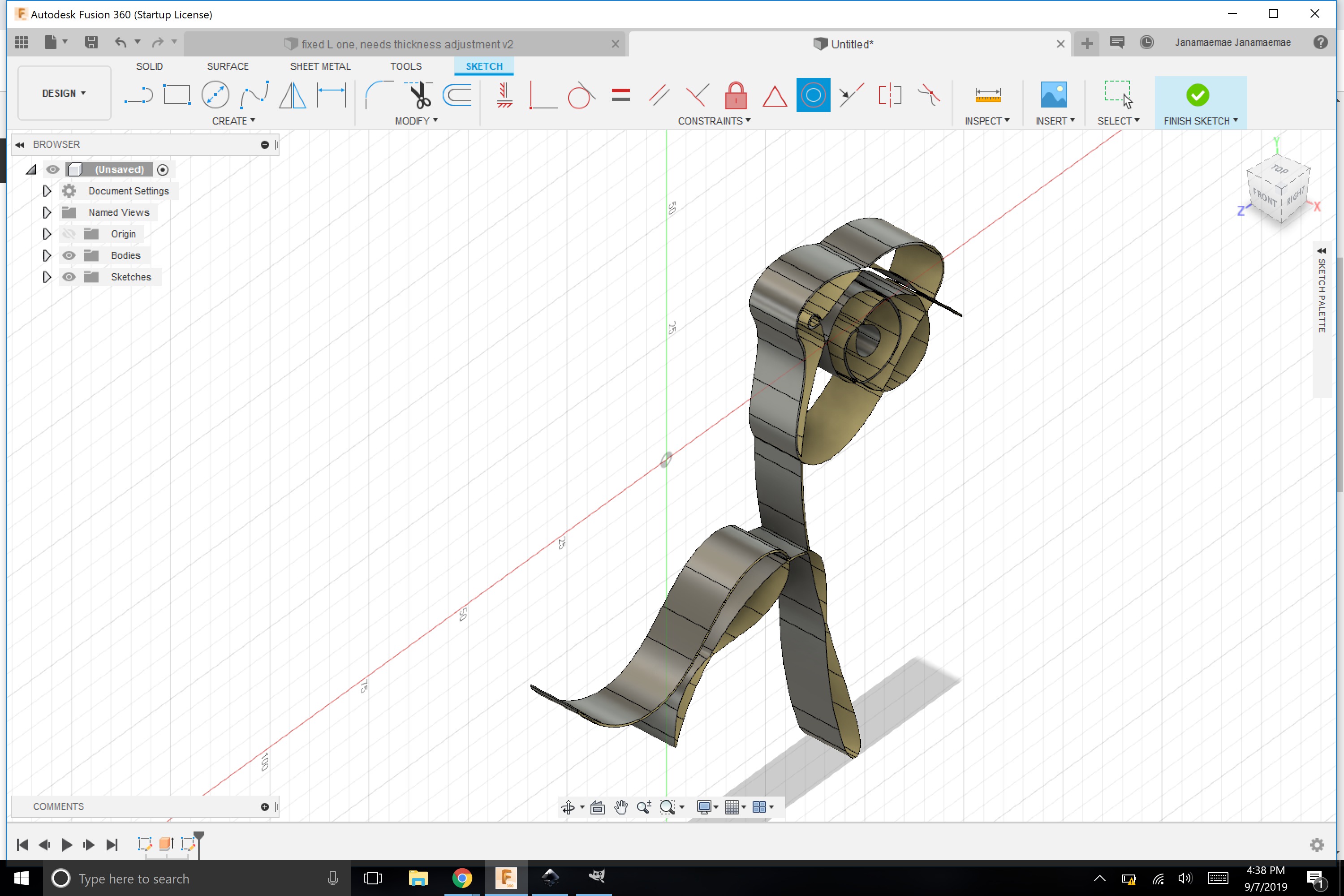Hide the Bodies folder visibility
1344x896 pixels.
click(x=69, y=255)
